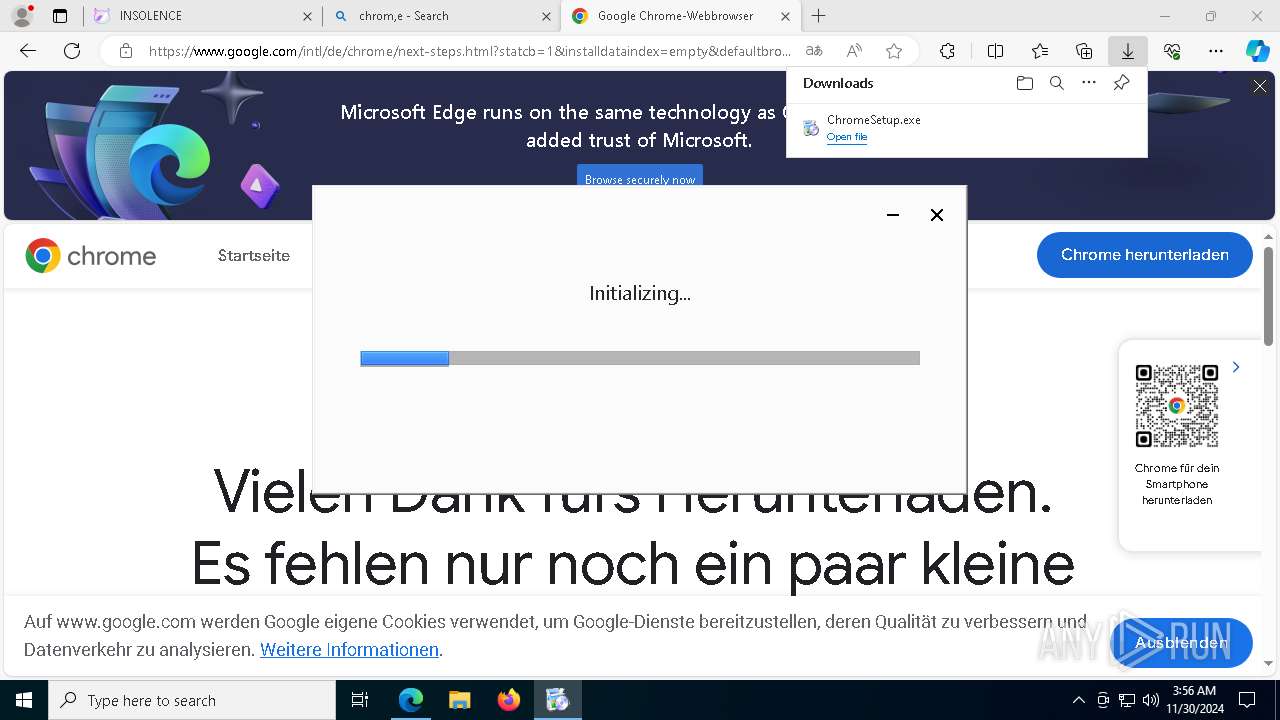Add this page to favorites

[x=894, y=51]
